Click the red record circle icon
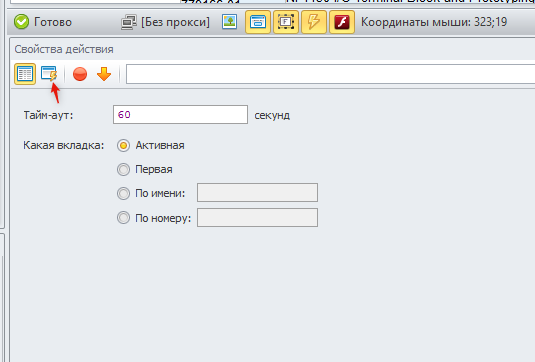Image resolution: width=535 pixels, height=362 pixels. (x=80, y=74)
